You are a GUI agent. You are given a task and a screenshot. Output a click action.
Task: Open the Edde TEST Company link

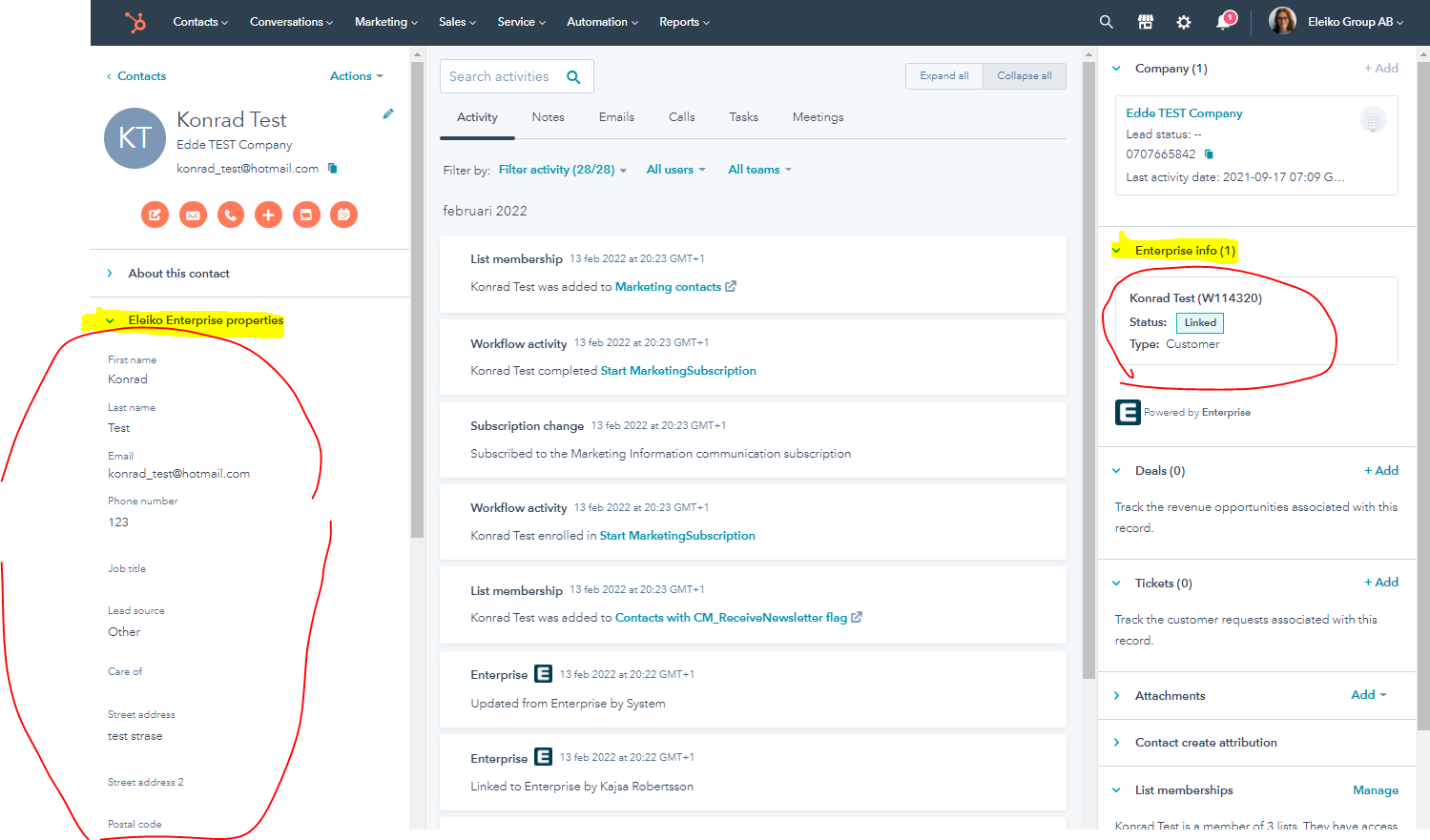[1184, 113]
